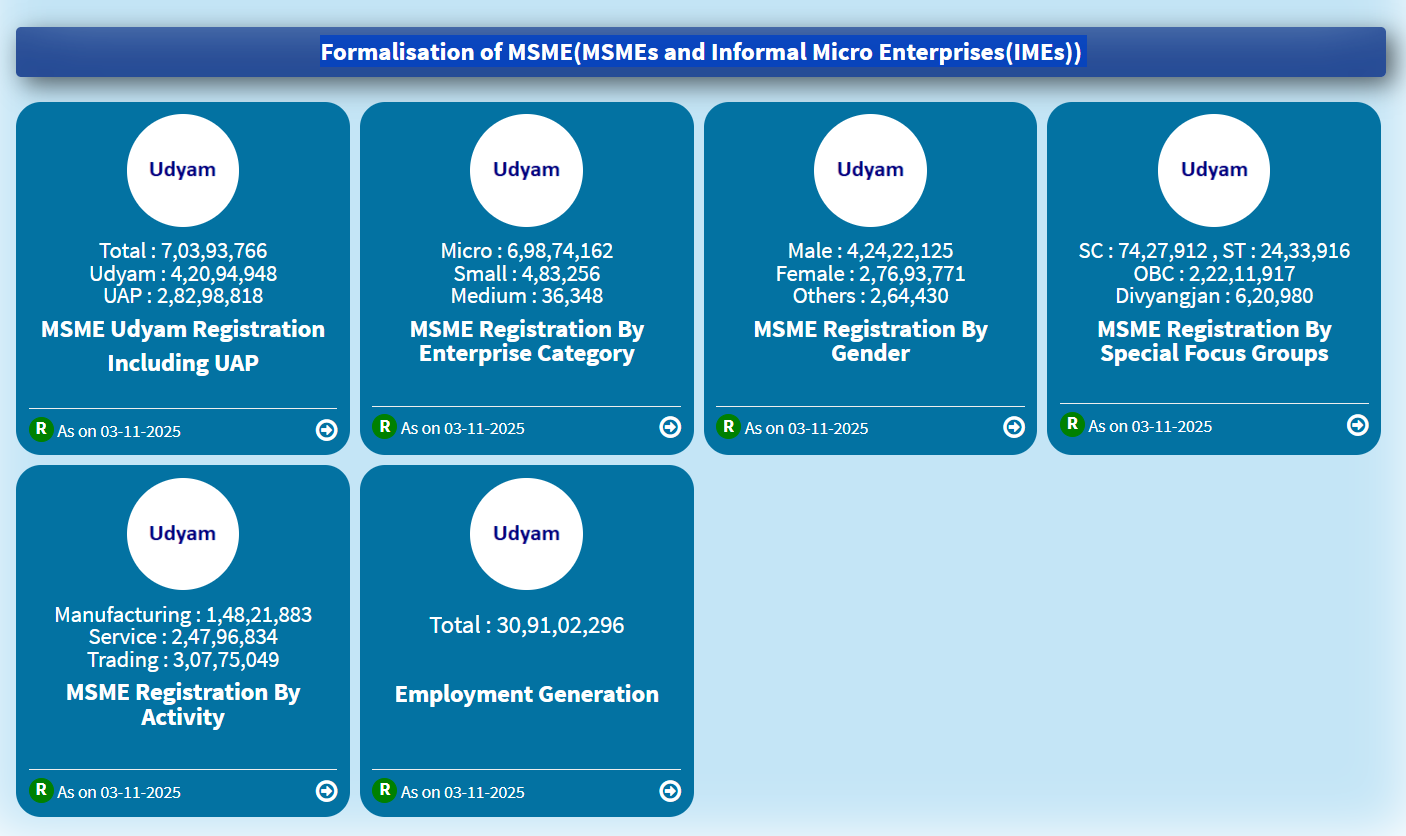Open details via arrow on Enterprise Category card
The height and width of the screenshot is (836, 1406).
[670, 426]
